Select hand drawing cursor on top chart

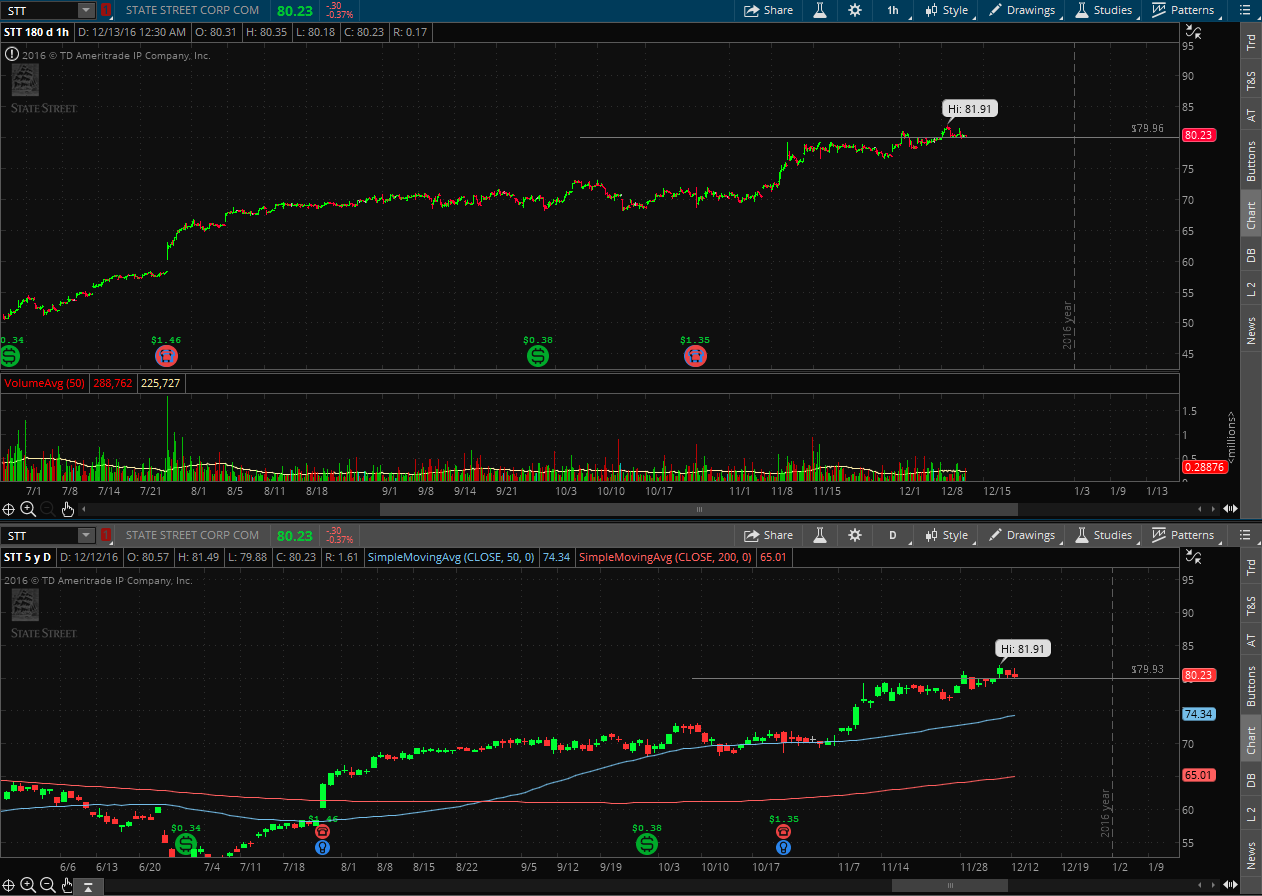[68, 509]
